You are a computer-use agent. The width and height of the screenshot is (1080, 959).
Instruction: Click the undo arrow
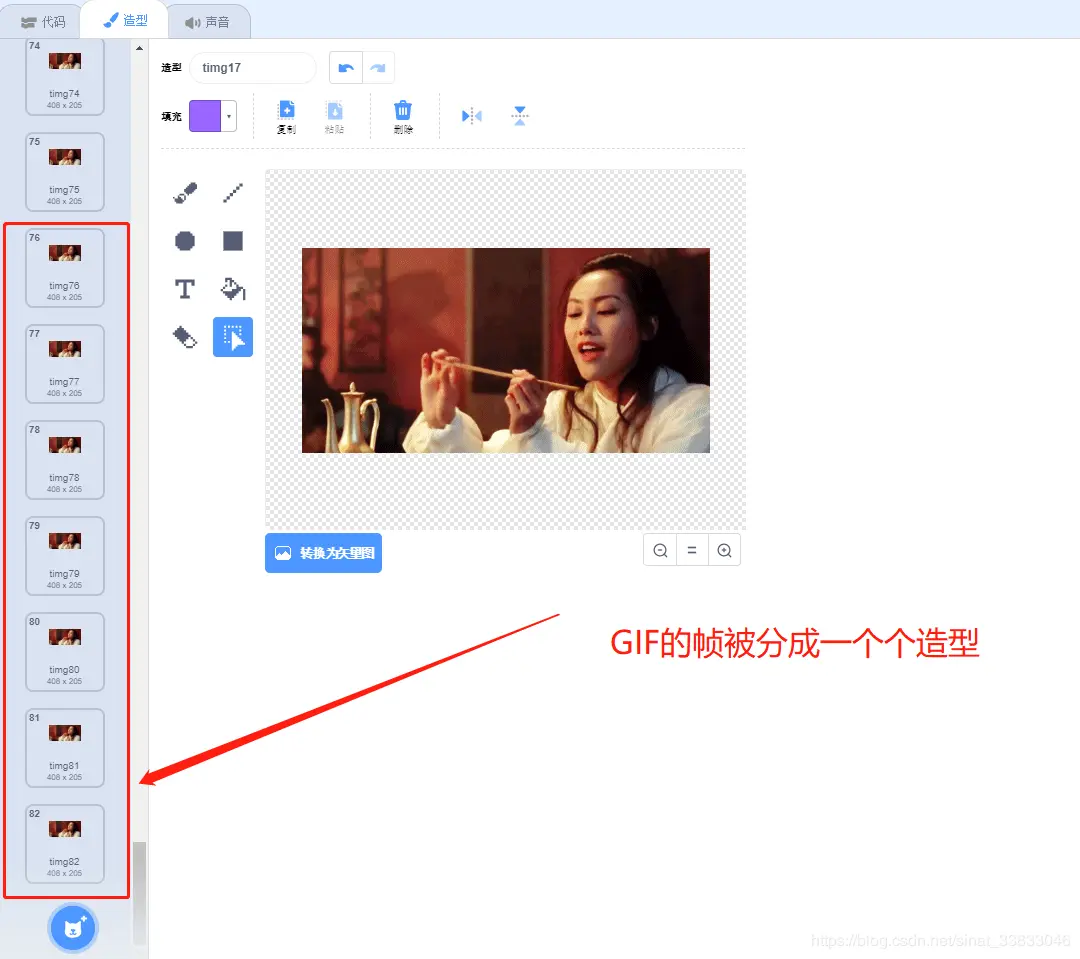point(346,68)
